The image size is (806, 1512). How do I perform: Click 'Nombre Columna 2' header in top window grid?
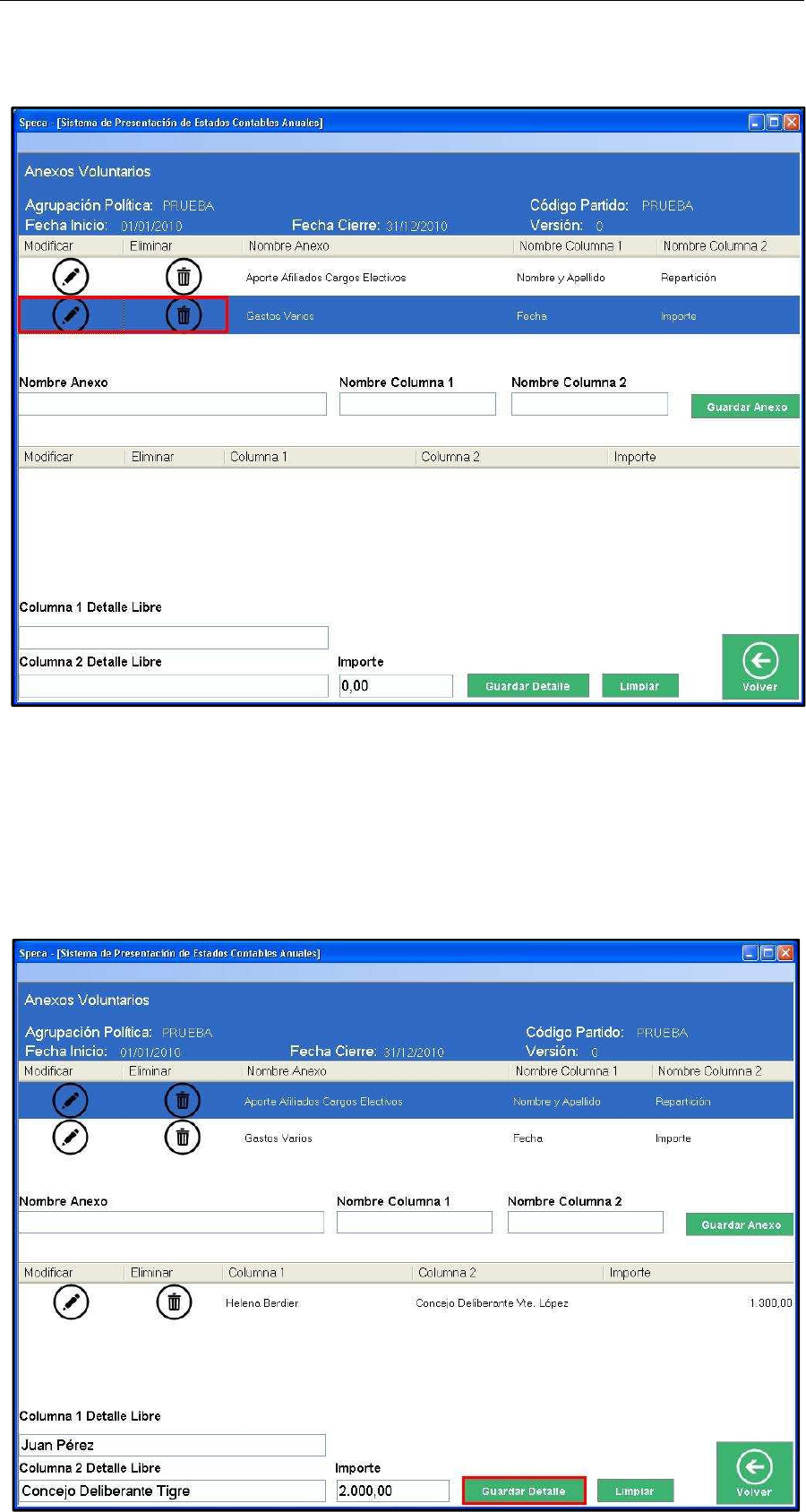715,245
